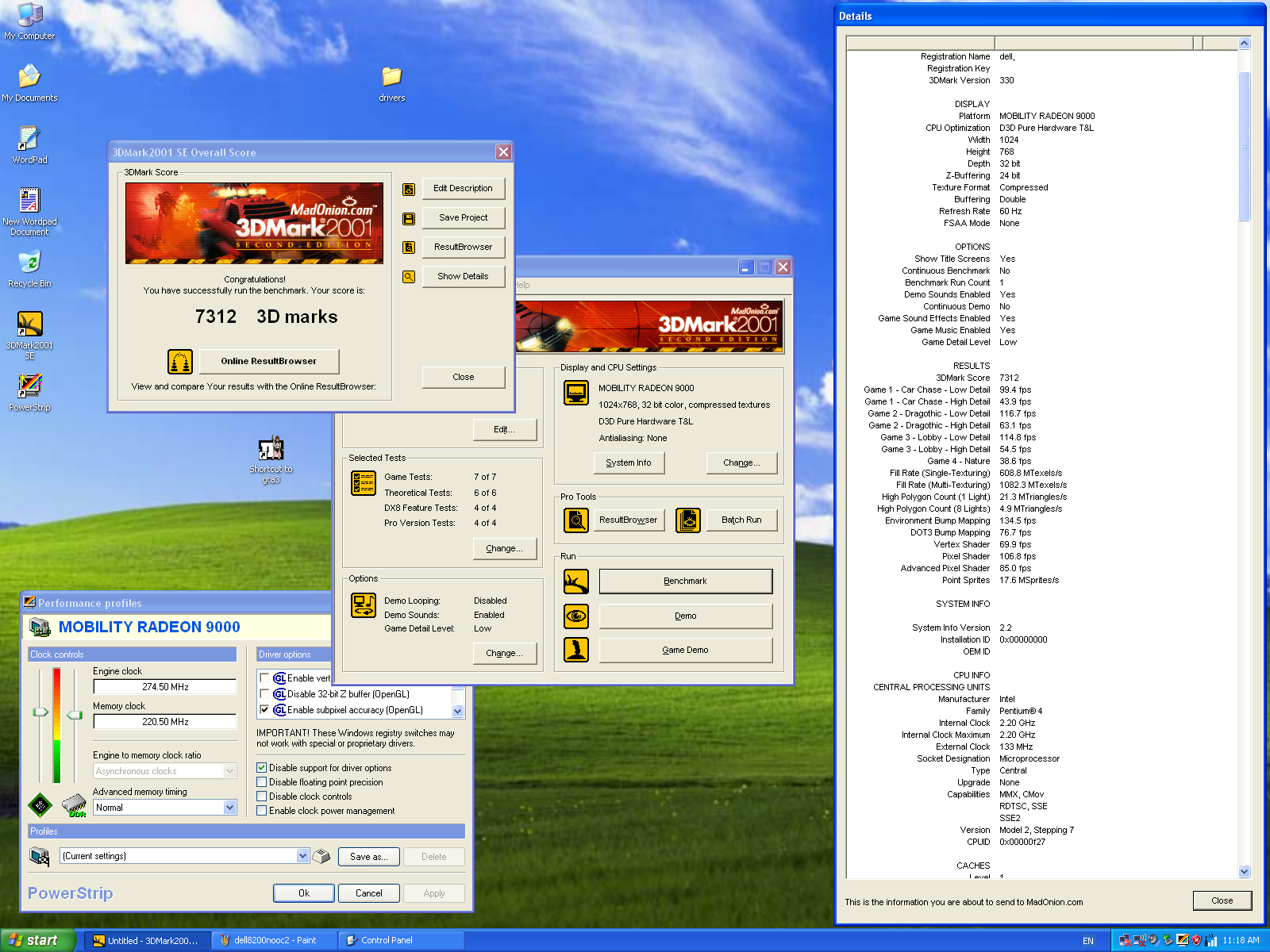Check Enable clock power management
The width and height of the screenshot is (1270, 952).
click(x=261, y=811)
